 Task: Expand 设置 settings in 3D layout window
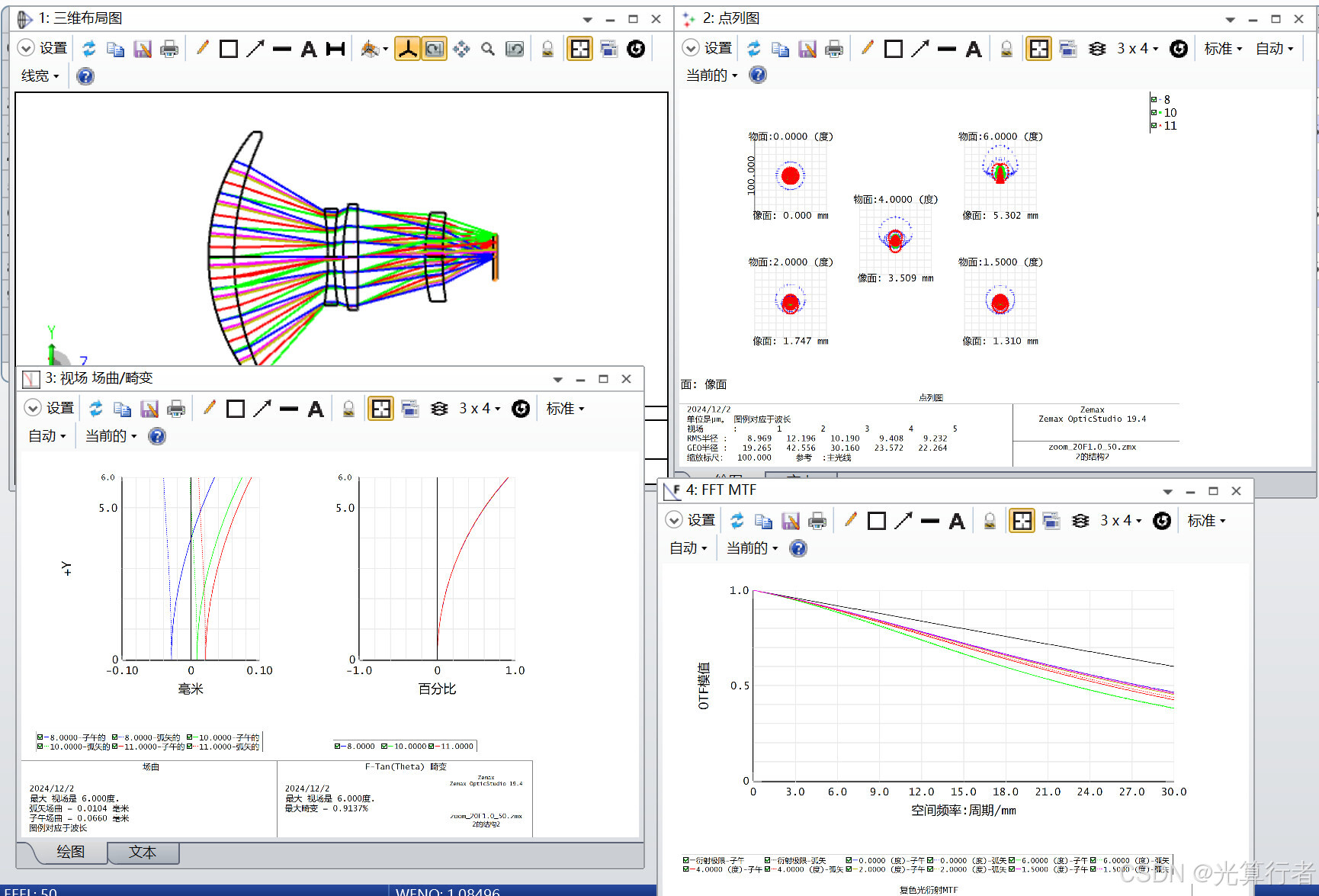[43, 49]
